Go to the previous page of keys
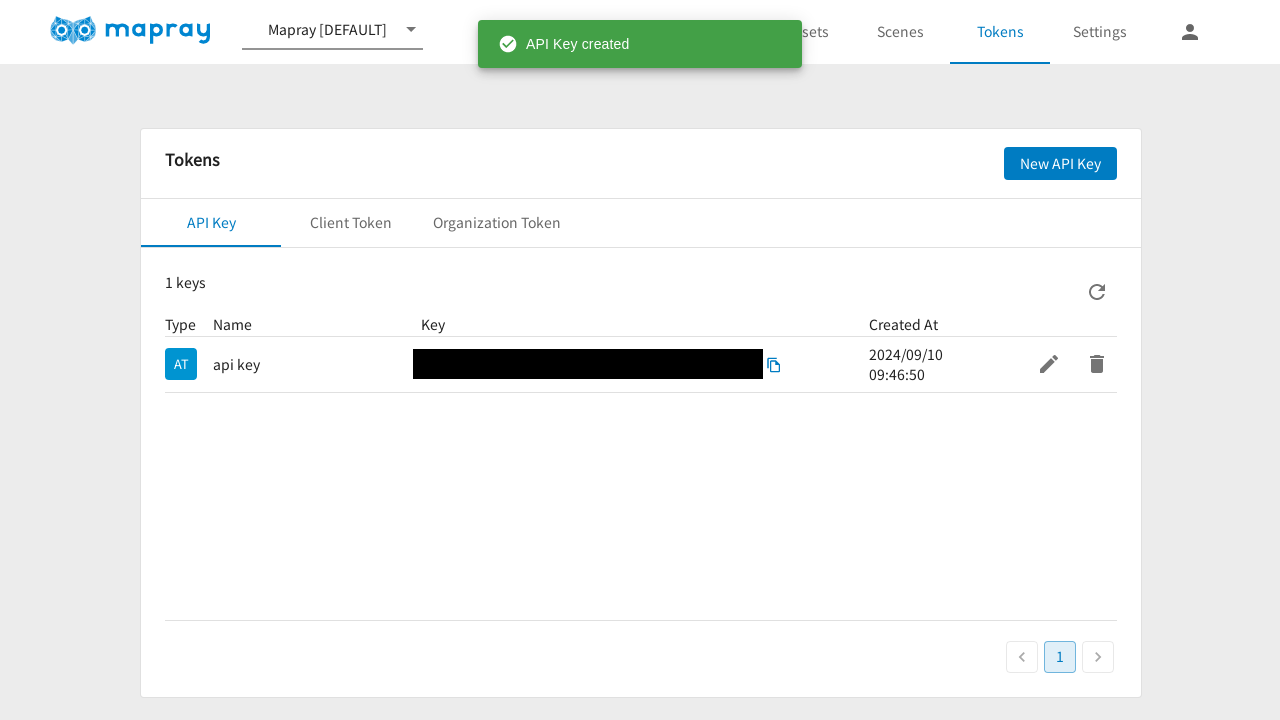This screenshot has height=720, width=1280. (1021, 657)
